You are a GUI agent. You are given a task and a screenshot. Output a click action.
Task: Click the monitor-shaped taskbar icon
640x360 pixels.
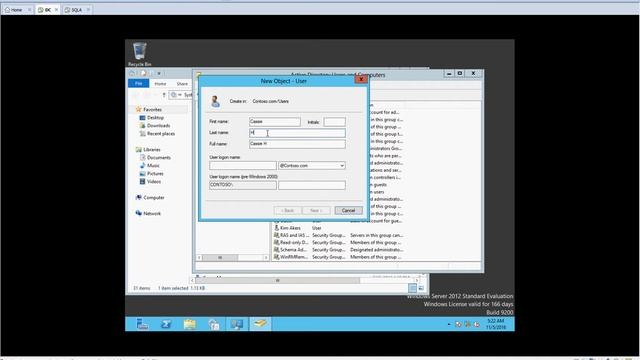coord(237,324)
